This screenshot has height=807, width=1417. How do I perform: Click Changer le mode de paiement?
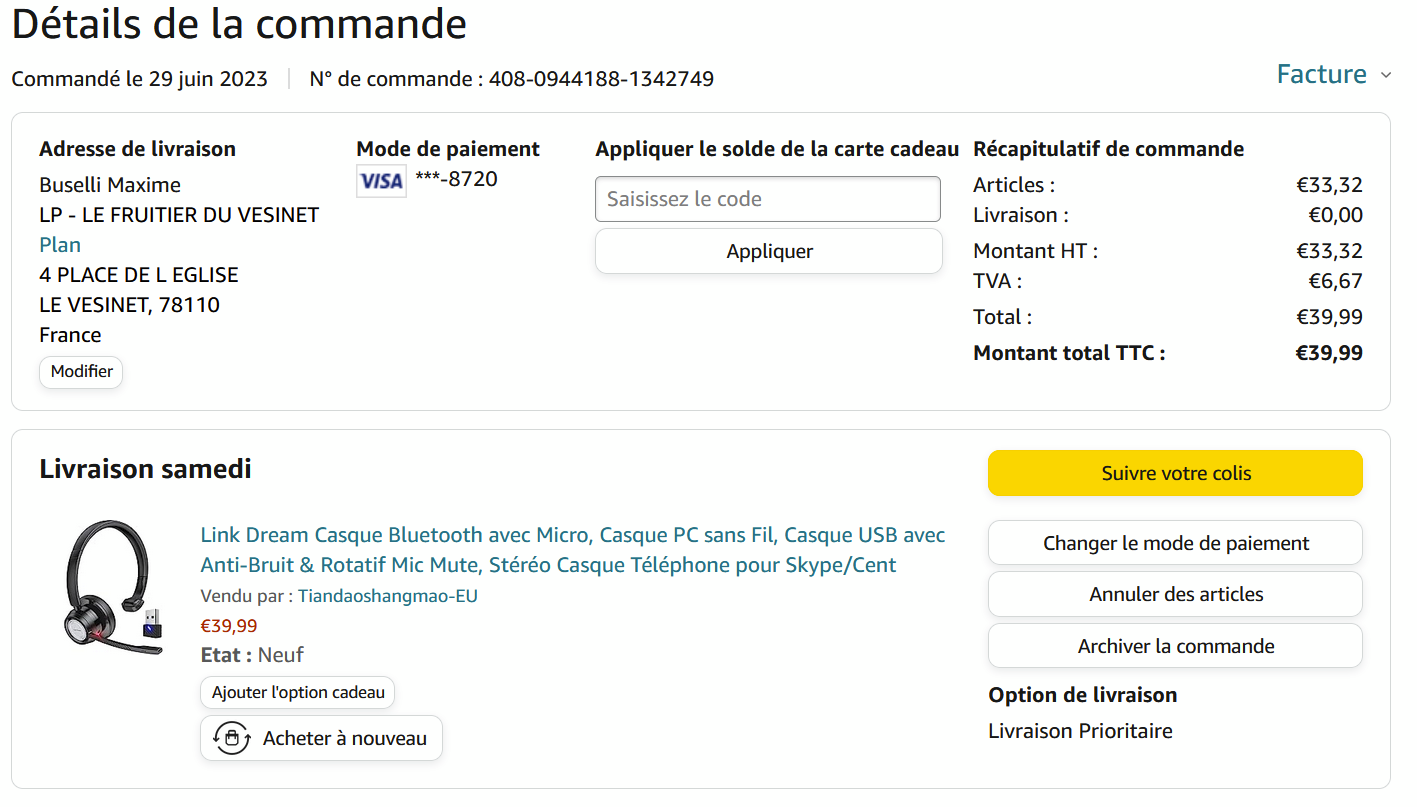pos(1175,543)
